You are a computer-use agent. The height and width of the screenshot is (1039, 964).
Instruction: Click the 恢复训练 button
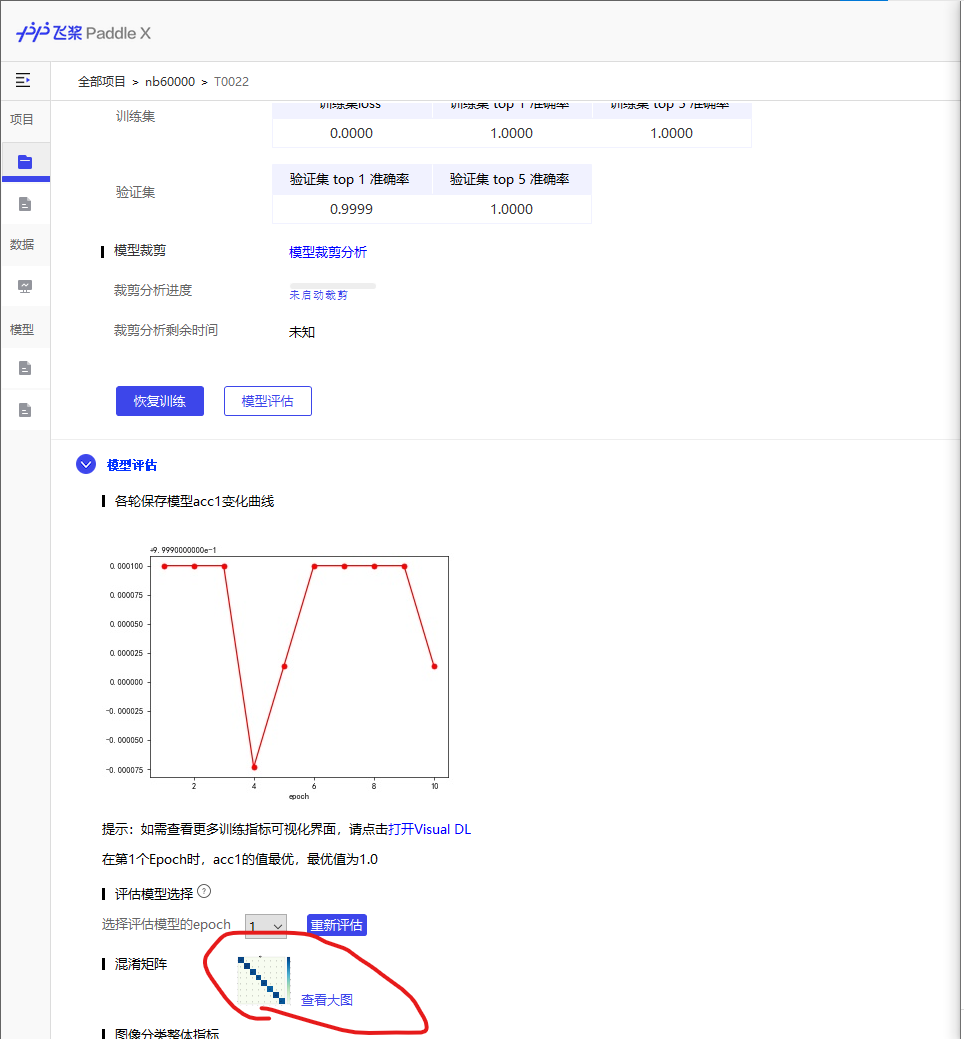(160, 401)
